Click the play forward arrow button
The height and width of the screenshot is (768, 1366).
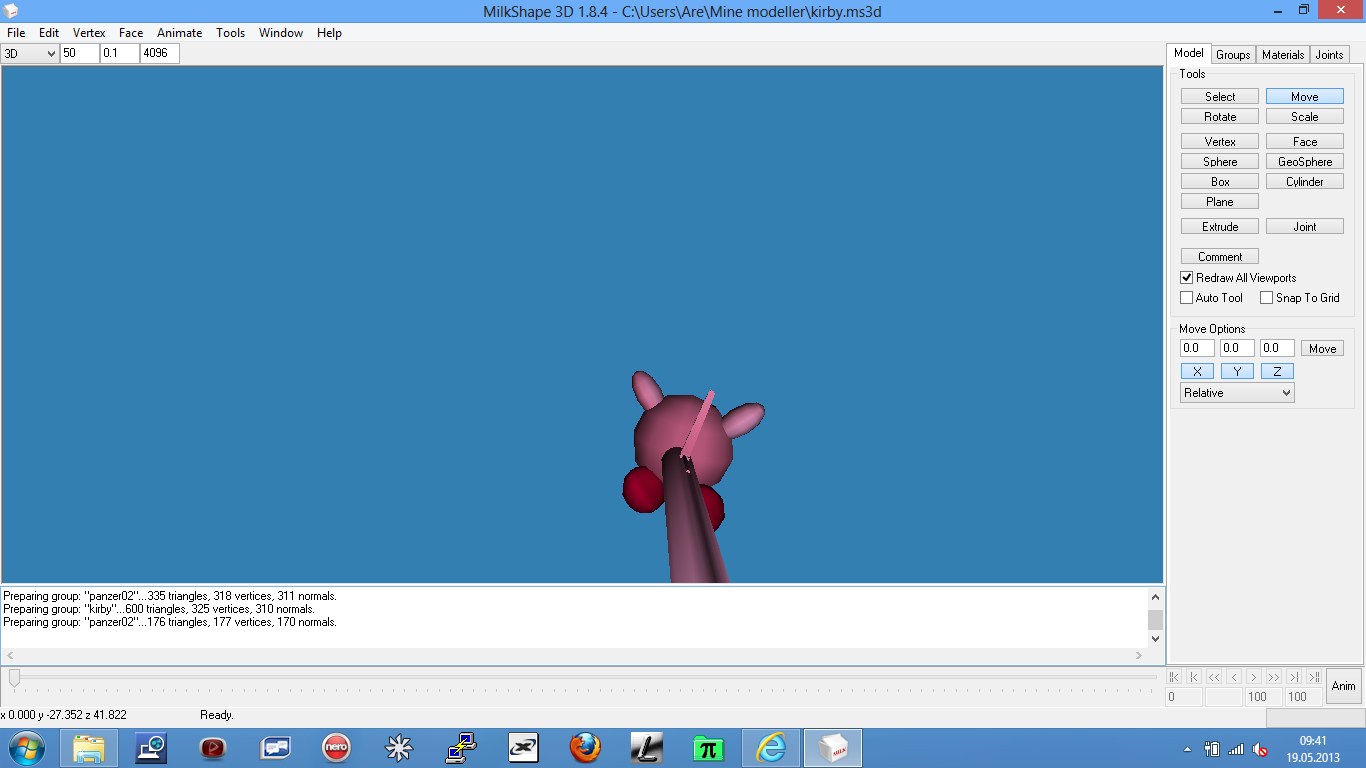(1254, 677)
